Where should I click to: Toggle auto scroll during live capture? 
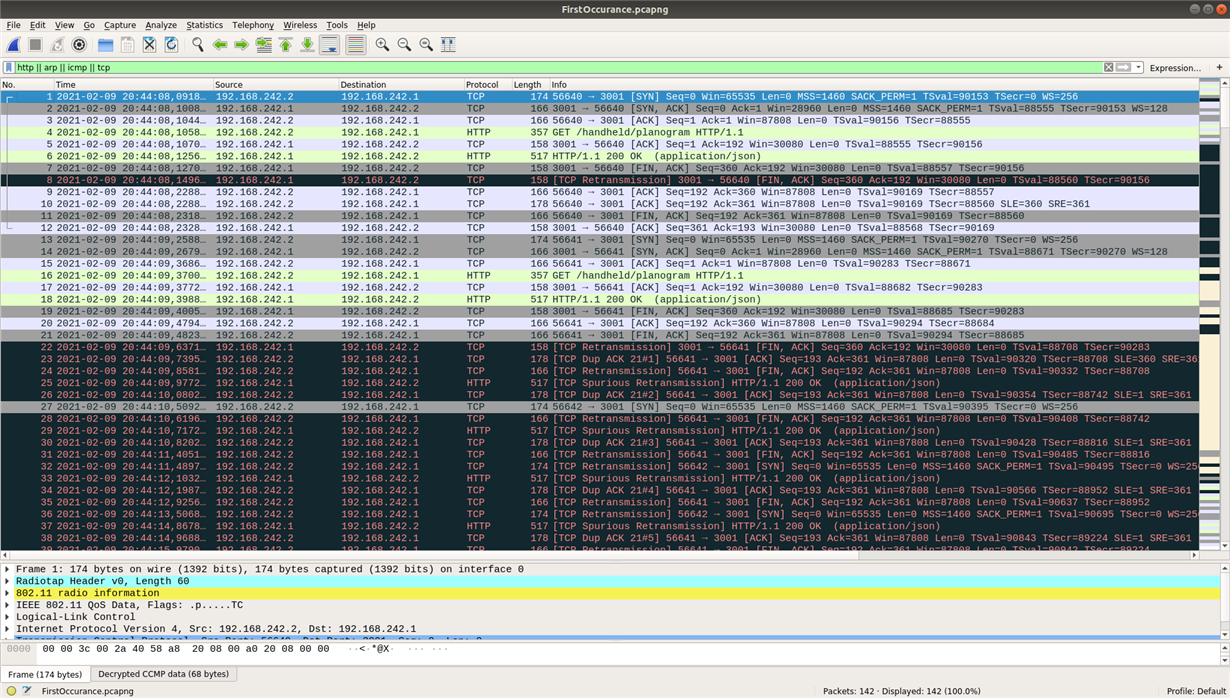329,45
